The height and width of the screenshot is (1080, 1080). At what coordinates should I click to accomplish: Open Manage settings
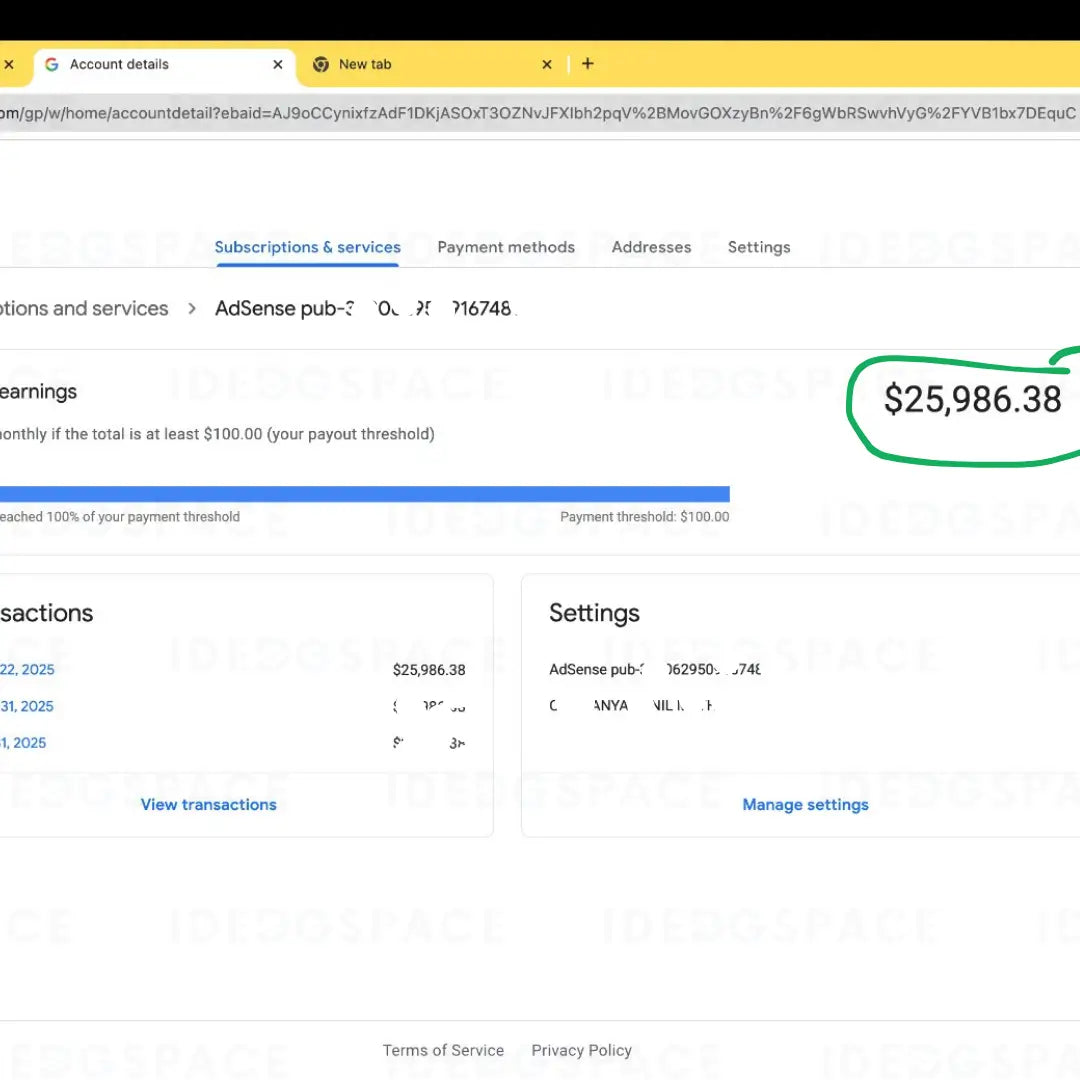[x=806, y=804]
